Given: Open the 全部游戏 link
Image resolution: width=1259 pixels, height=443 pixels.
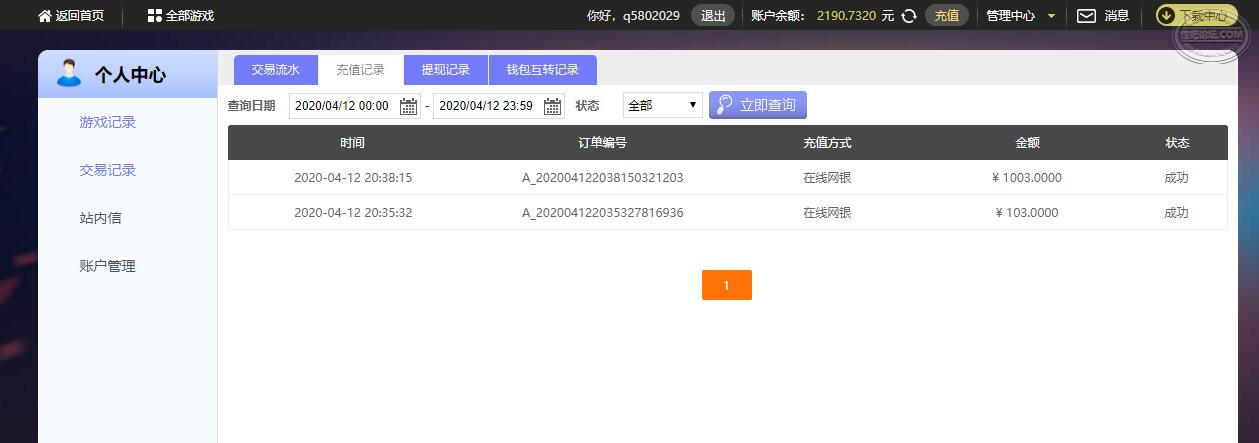Looking at the screenshot, I should coord(190,16).
